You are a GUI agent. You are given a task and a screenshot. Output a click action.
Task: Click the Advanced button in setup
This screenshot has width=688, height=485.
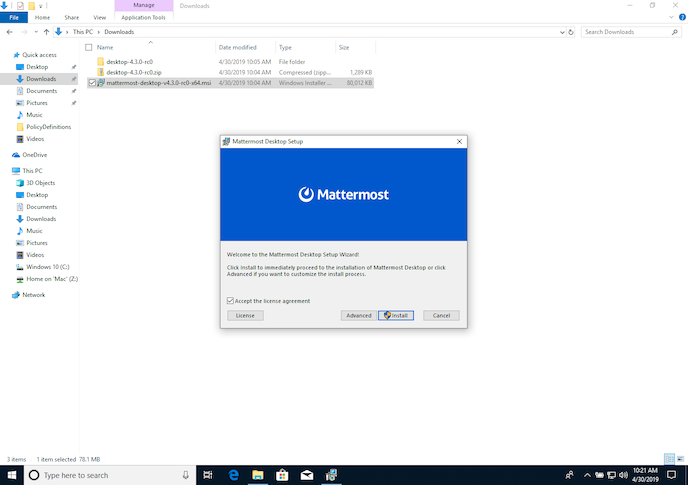point(358,315)
